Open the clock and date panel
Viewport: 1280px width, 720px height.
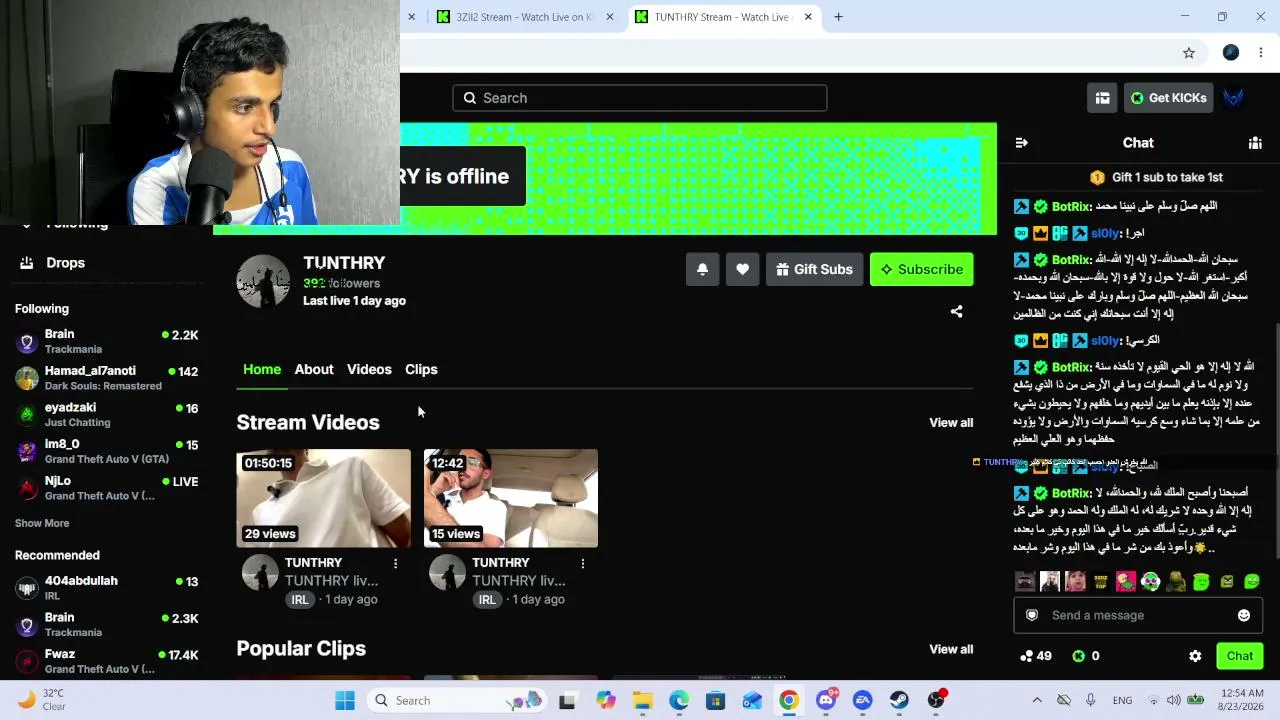[1242, 700]
